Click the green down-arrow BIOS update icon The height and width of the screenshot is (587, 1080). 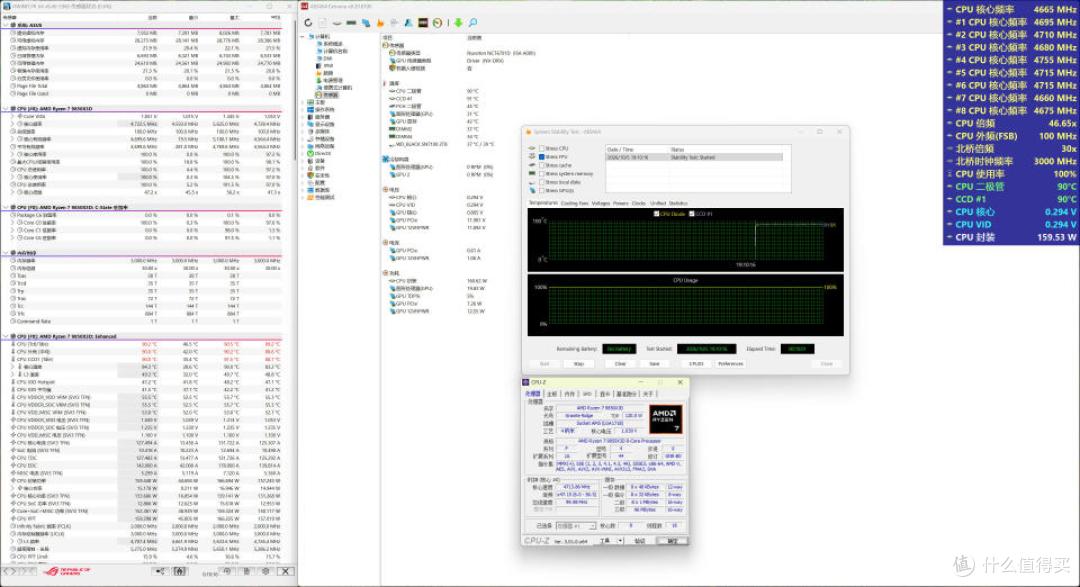click(458, 23)
